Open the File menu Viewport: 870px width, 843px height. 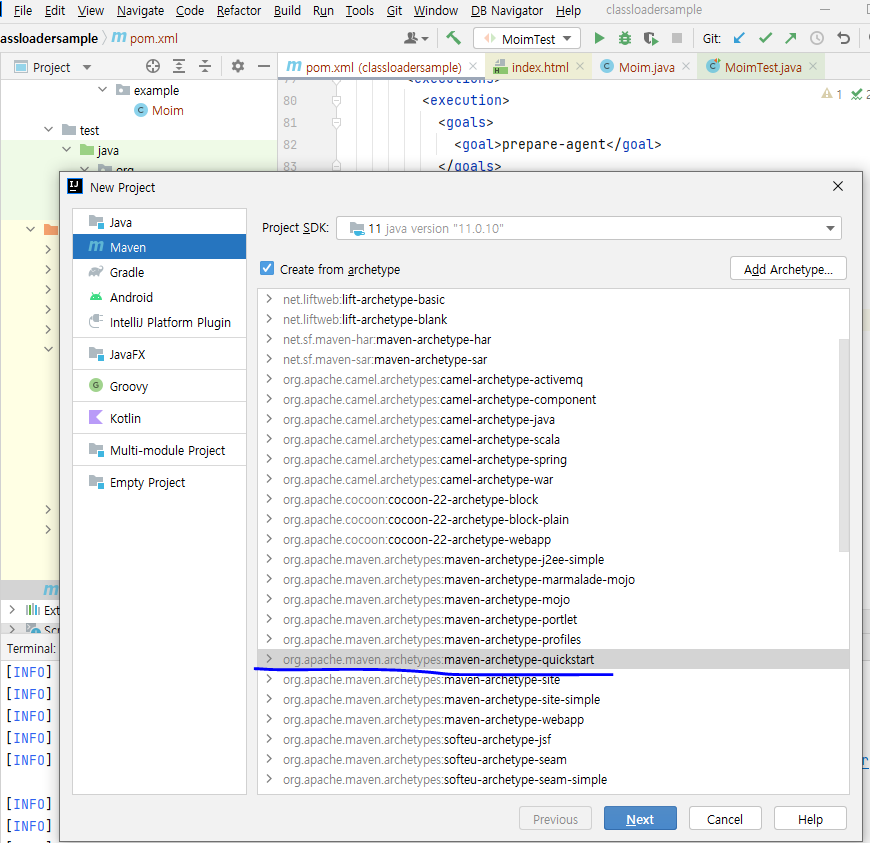tap(22, 11)
